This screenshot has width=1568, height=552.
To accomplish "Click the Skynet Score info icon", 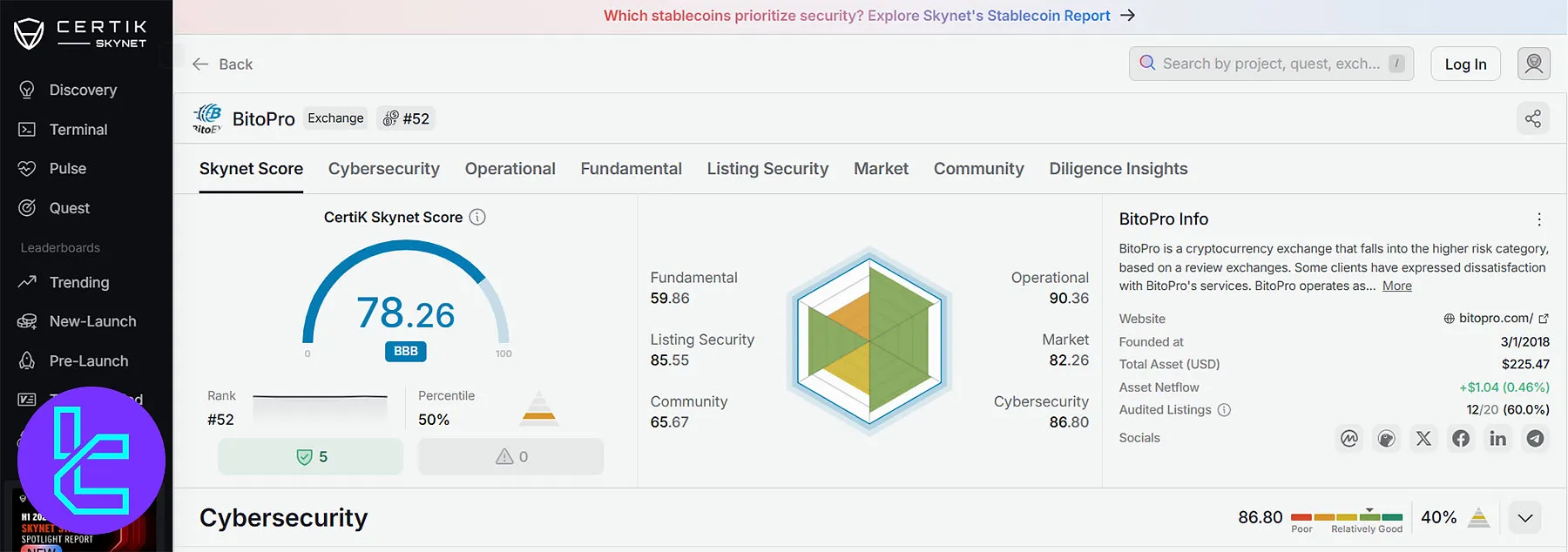I will click(x=477, y=217).
